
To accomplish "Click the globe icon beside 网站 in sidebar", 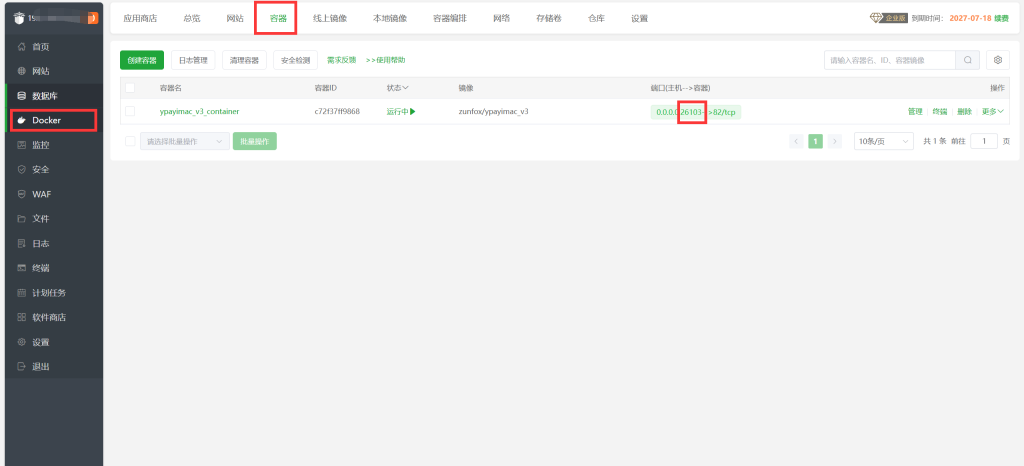I will click(22, 71).
